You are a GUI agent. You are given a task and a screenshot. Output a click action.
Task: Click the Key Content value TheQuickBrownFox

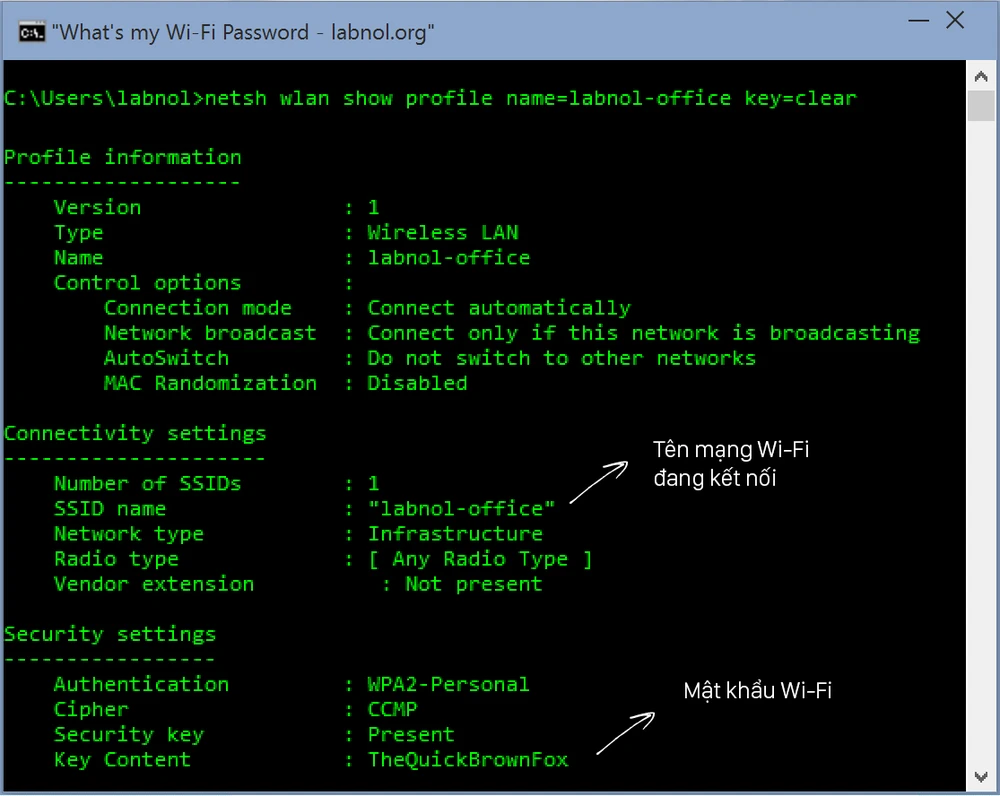click(x=468, y=759)
